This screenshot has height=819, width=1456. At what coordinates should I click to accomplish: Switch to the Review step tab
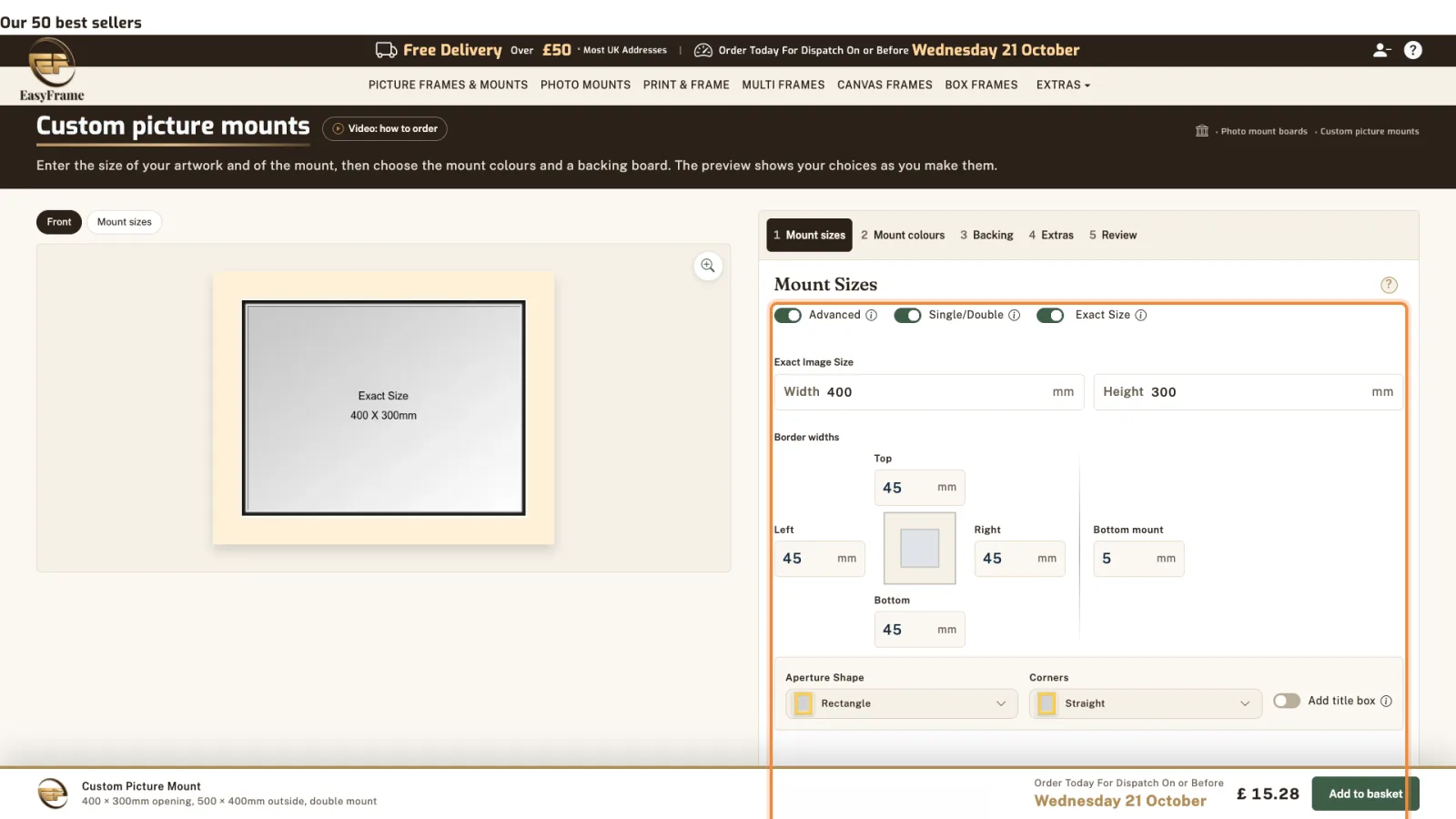click(x=1113, y=235)
